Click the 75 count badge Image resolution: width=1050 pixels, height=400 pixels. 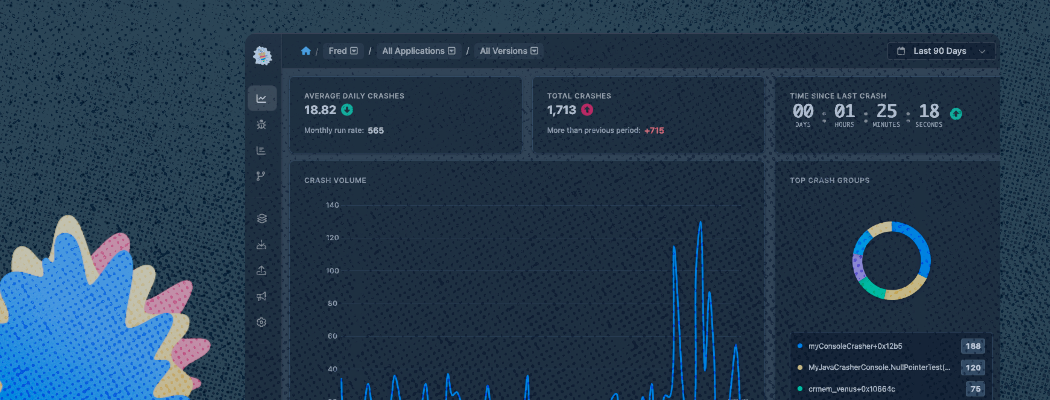975,389
